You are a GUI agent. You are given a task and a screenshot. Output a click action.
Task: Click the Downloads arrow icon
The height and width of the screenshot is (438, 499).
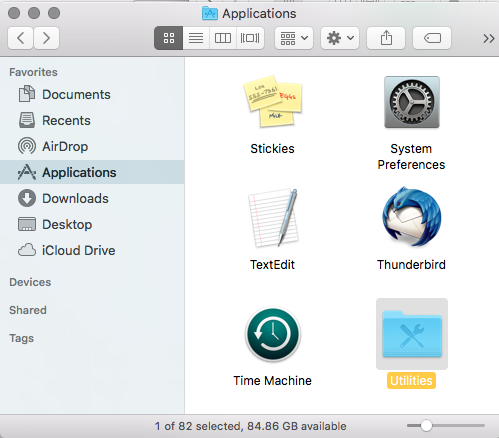pos(27,198)
